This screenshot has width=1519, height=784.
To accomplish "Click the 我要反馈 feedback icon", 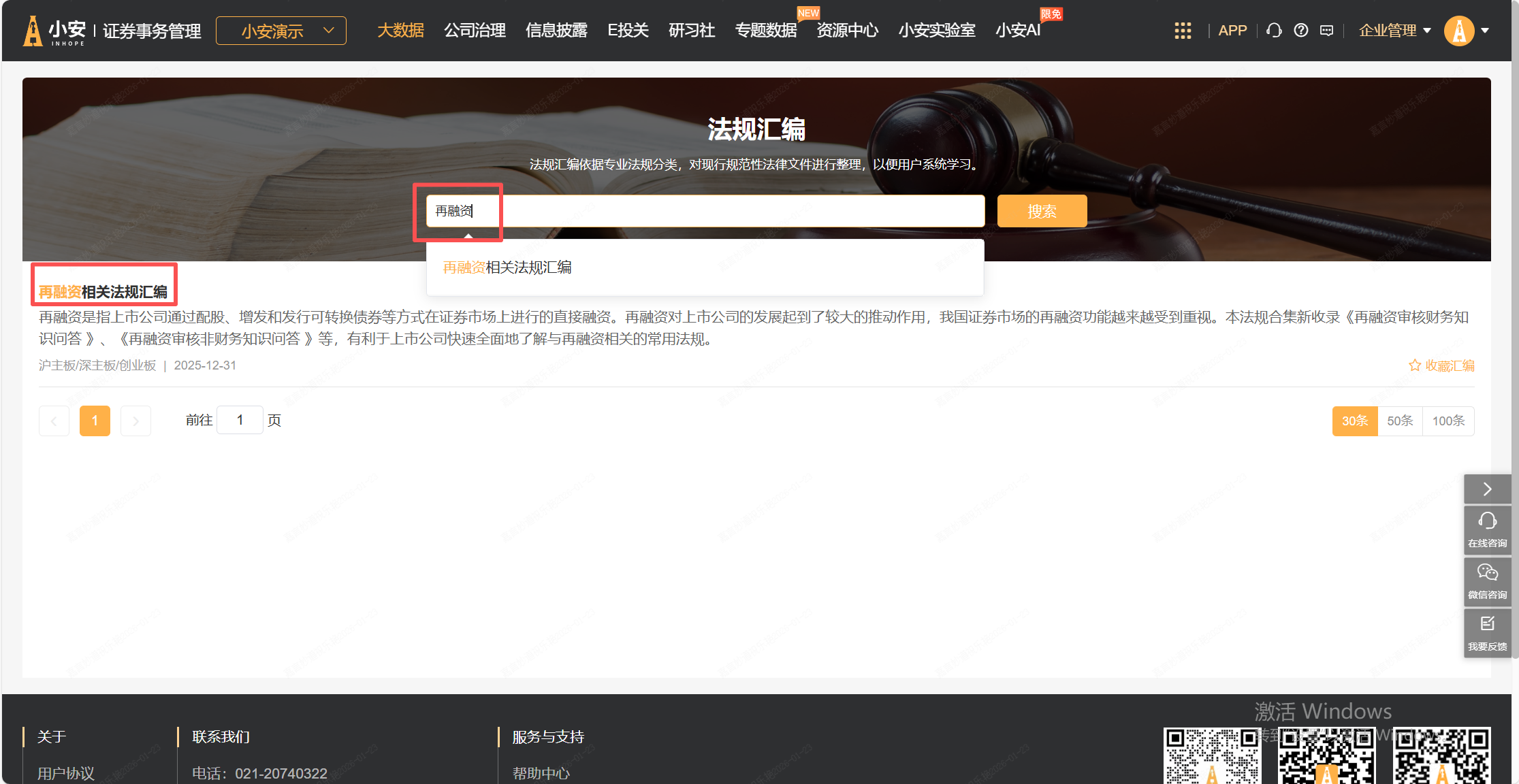I will point(1487,632).
